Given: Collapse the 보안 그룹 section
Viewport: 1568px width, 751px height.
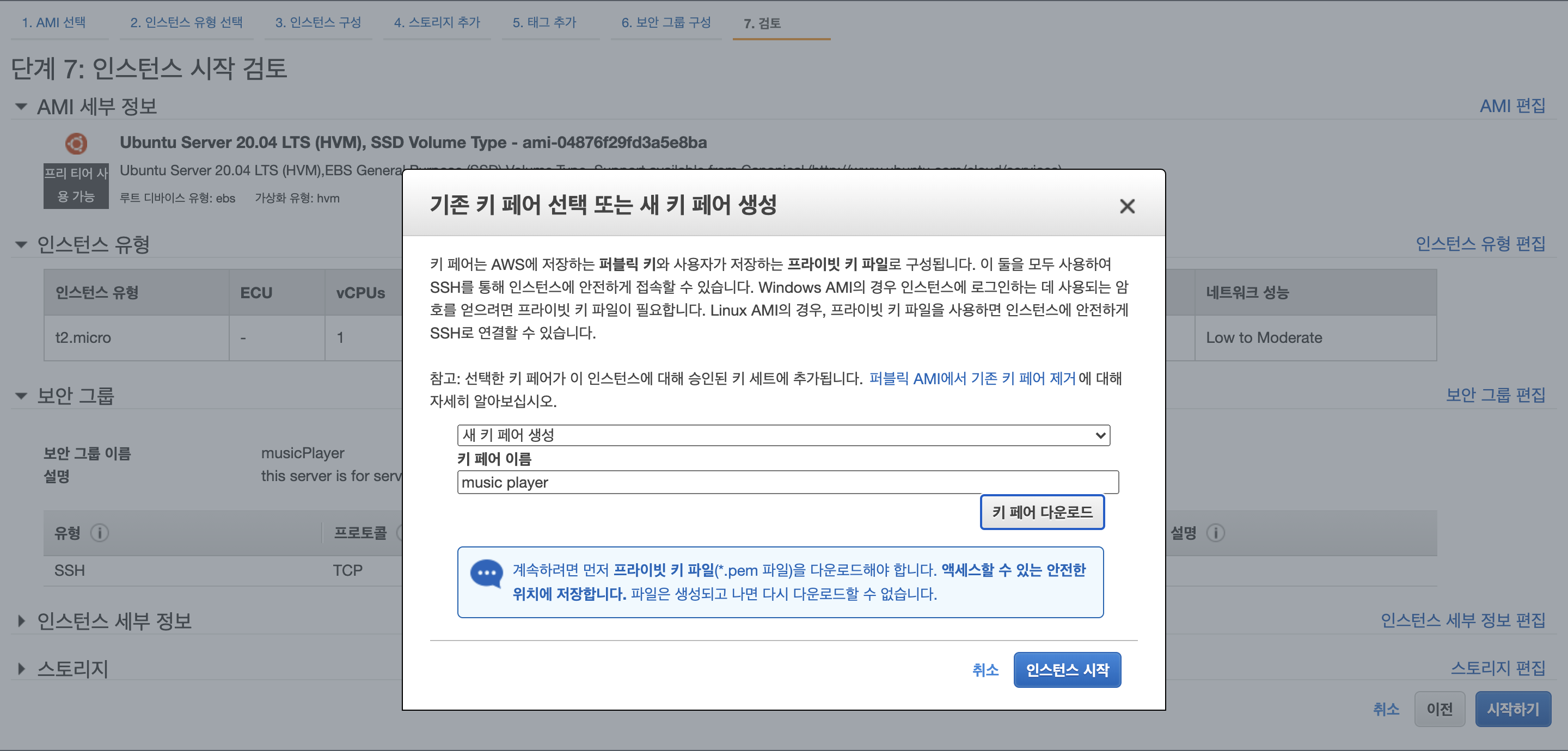Looking at the screenshot, I should 21,396.
